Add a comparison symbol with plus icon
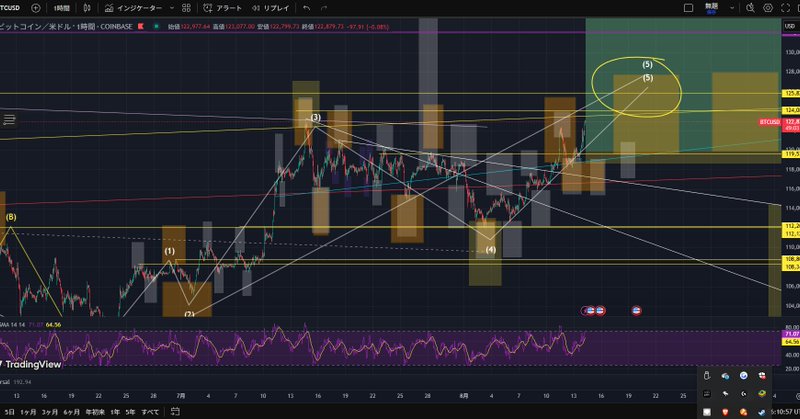Image resolution: width=800 pixels, height=419 pixels. pyautogui.click(x=36, y=8)
